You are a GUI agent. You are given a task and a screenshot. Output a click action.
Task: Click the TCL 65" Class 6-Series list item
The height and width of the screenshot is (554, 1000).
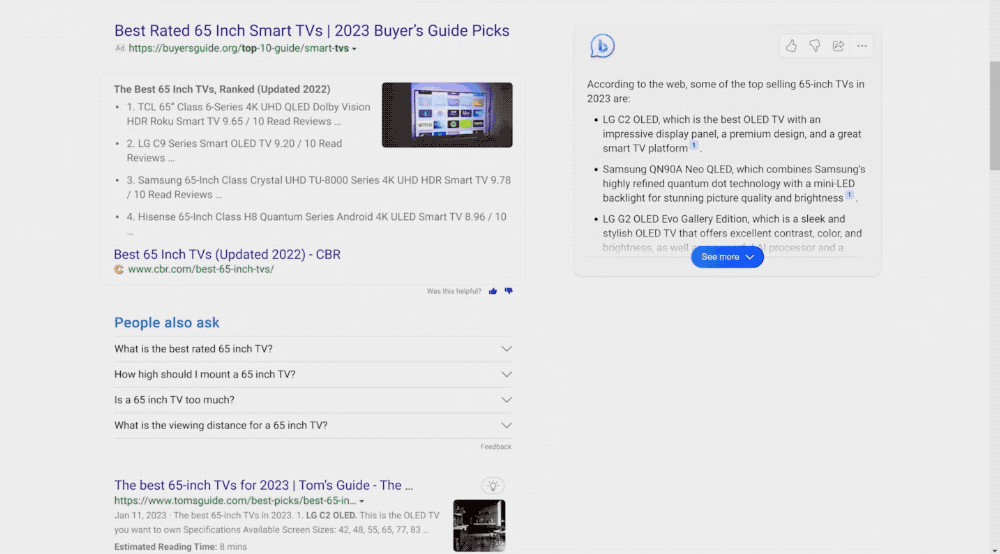pyautogui.click(x=248, y=114)
